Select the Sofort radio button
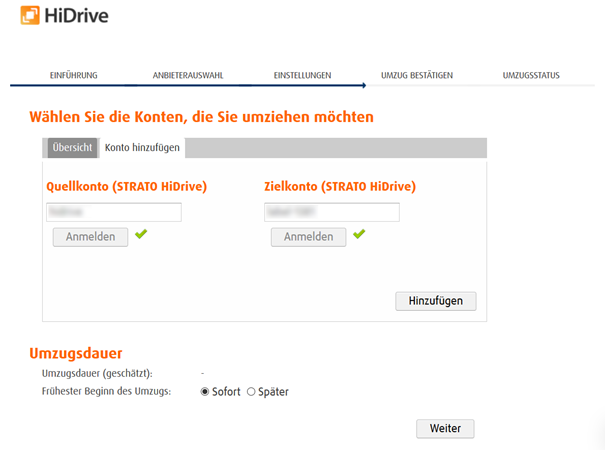This screenshot has width=605, height=450. [x=205, y=392]
